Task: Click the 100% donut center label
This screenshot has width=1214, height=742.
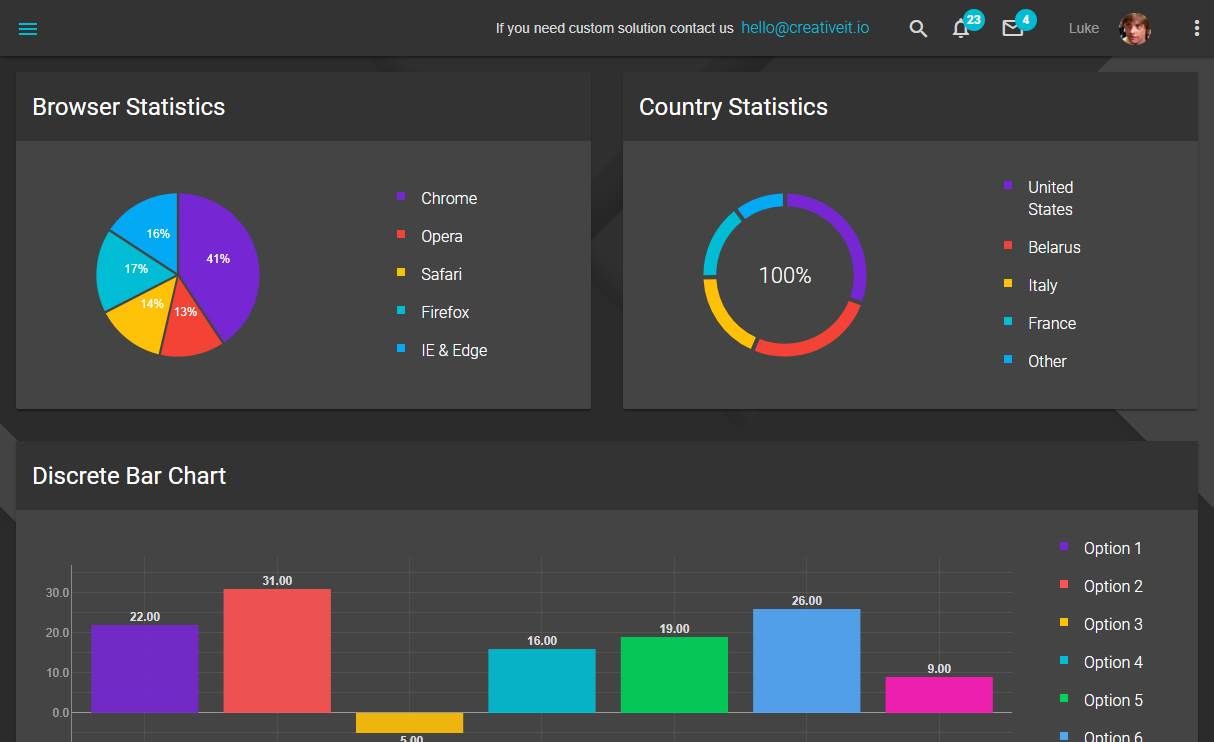Action: pyautogui.click(x=785, y=275)
